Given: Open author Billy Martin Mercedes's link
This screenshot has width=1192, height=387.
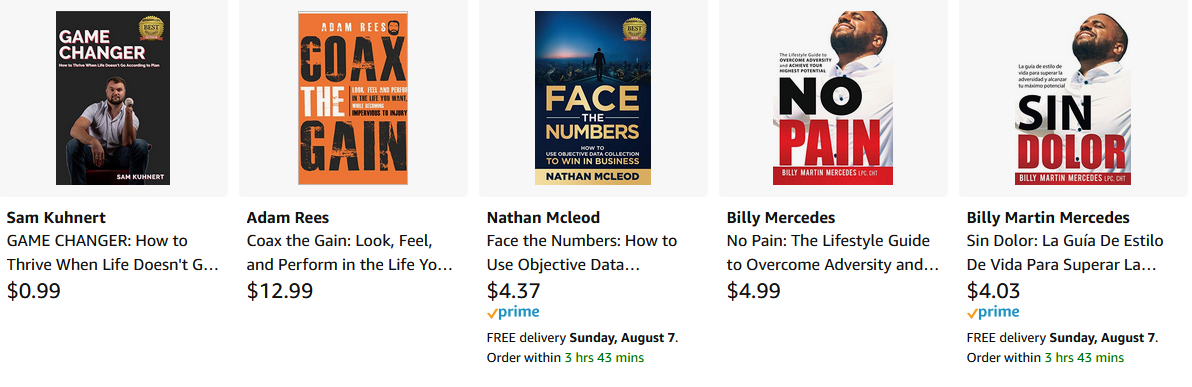Looking at the screenshot, I should 1048,217.
